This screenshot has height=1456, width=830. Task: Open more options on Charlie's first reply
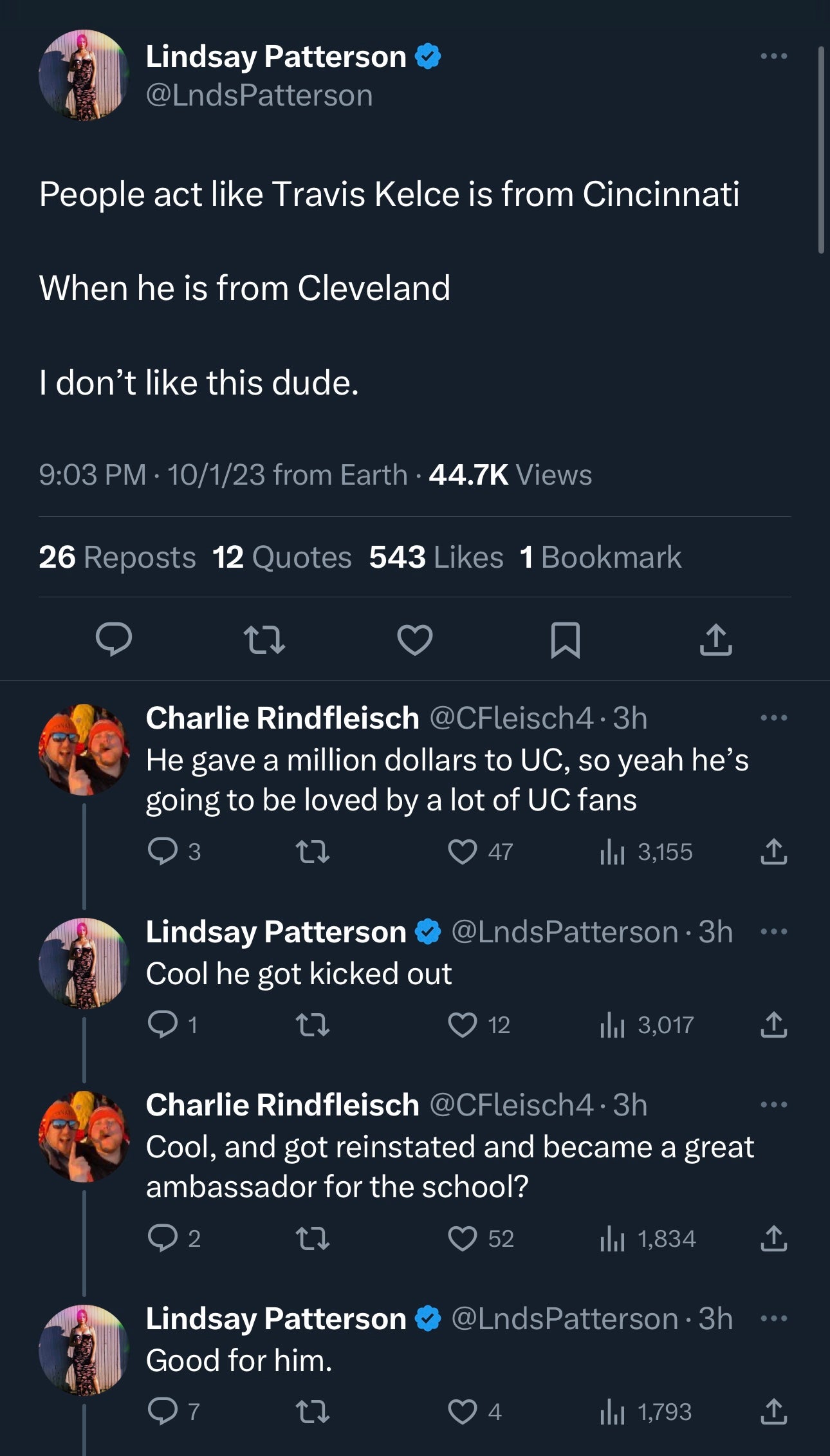[773, 718]
